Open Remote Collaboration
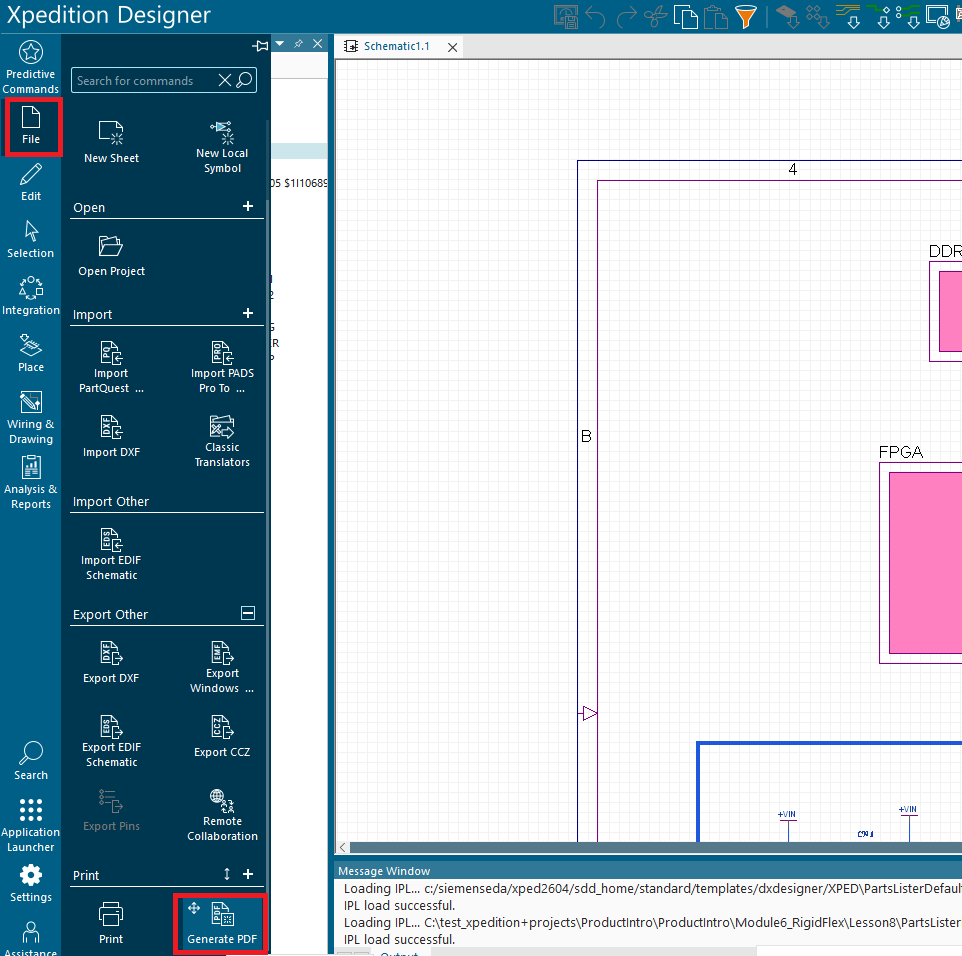Viewport: 962px width, 956px height. coord(222,815)
